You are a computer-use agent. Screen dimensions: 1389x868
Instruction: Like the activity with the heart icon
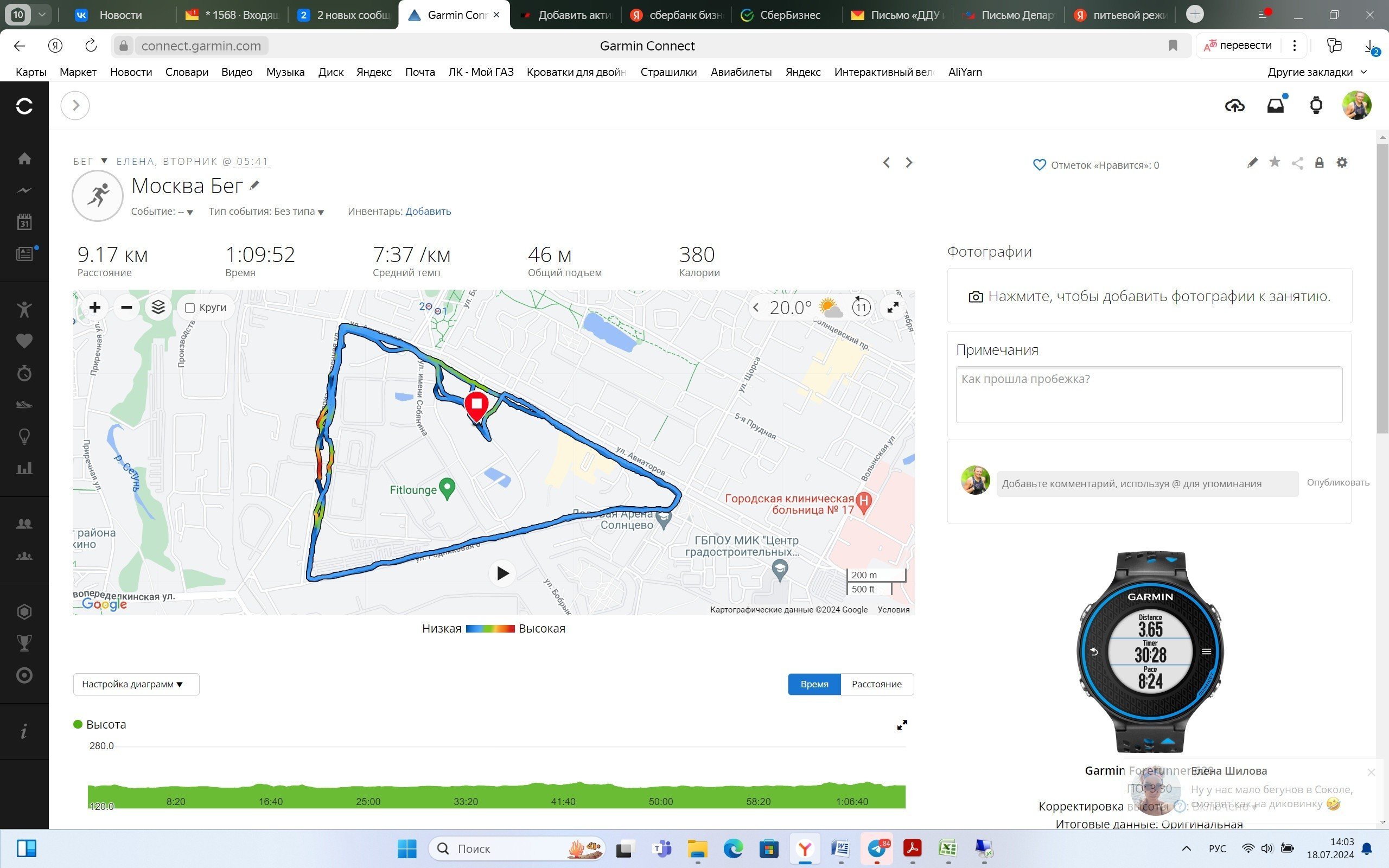(1039, 165)
